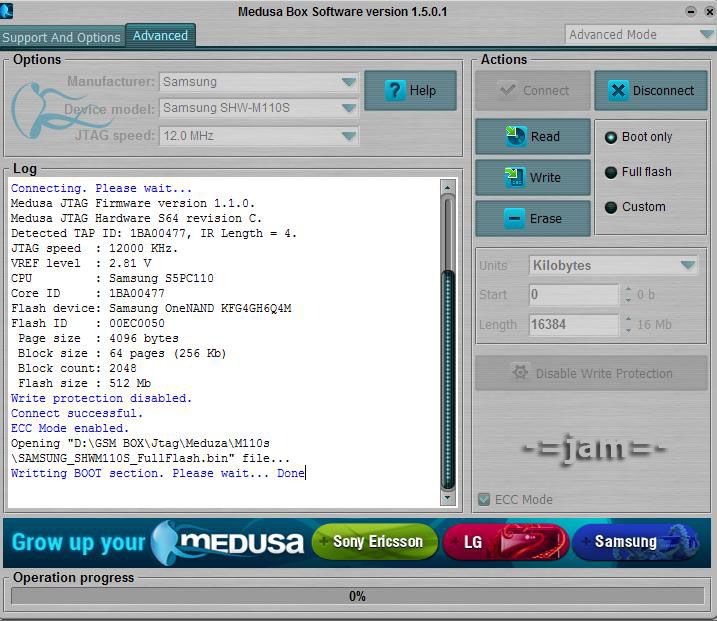Viewport: 717px width, 621px height.
Task: Click the Length field stepper arrows
Action: (628, 324)
